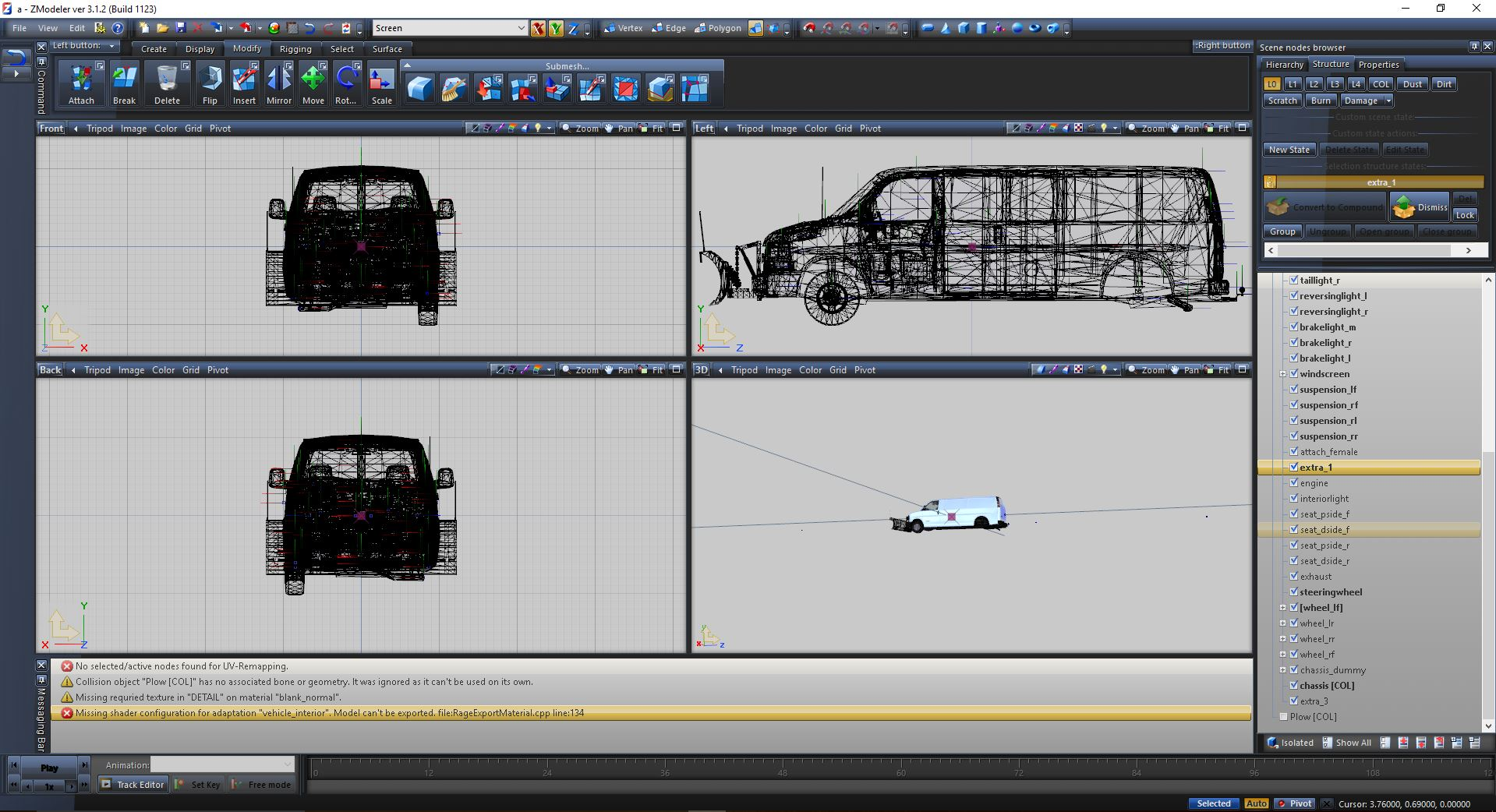Switch to the Properties tab

(x=1378, y=65)
